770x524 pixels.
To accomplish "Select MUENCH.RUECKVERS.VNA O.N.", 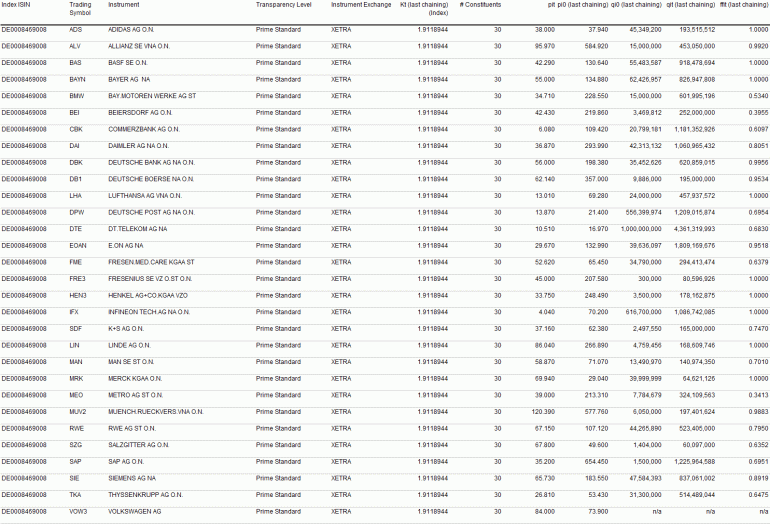I will [x=156, y=412].
